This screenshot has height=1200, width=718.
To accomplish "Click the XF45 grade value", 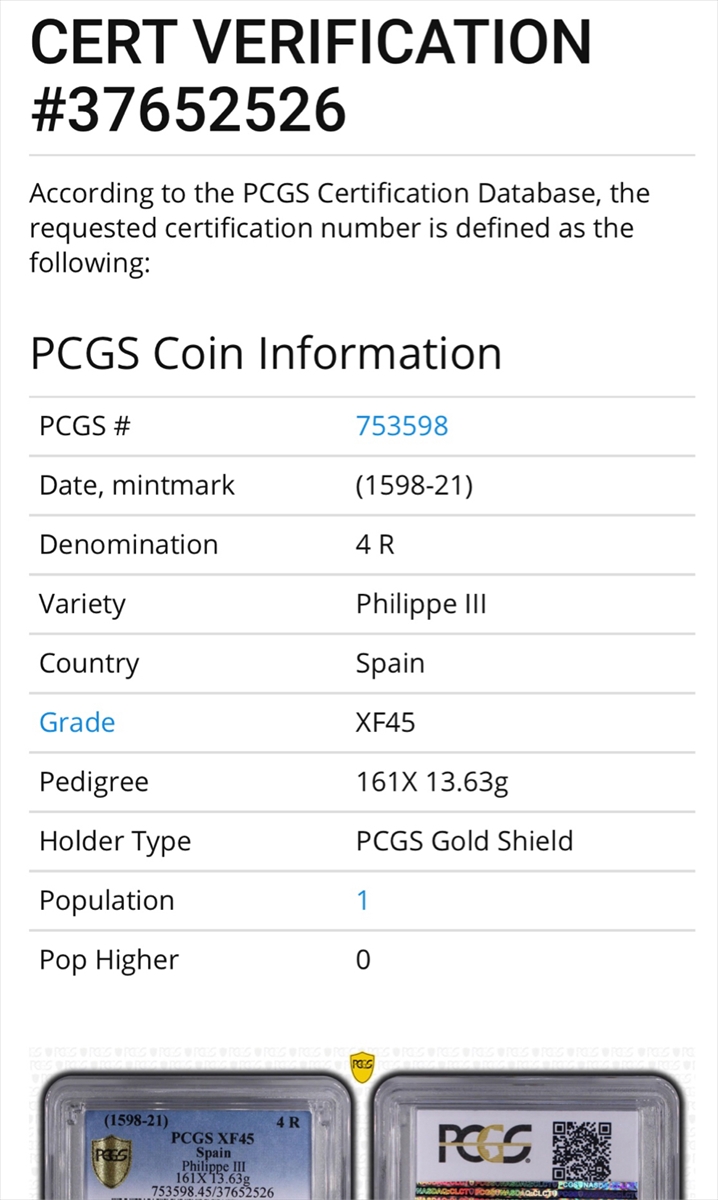I will [x=385, y=722].
